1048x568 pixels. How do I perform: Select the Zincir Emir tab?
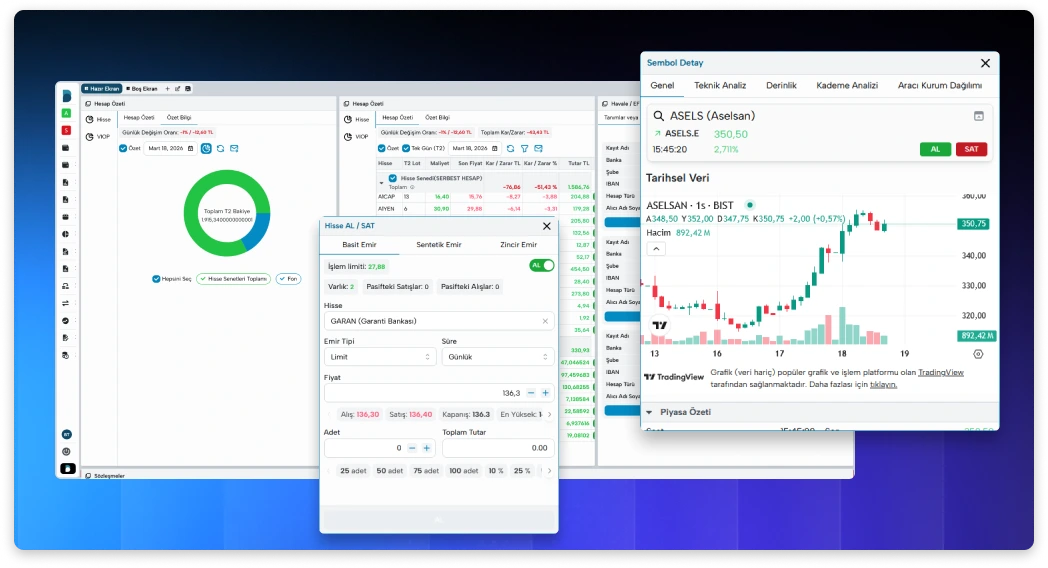(518, 244)
